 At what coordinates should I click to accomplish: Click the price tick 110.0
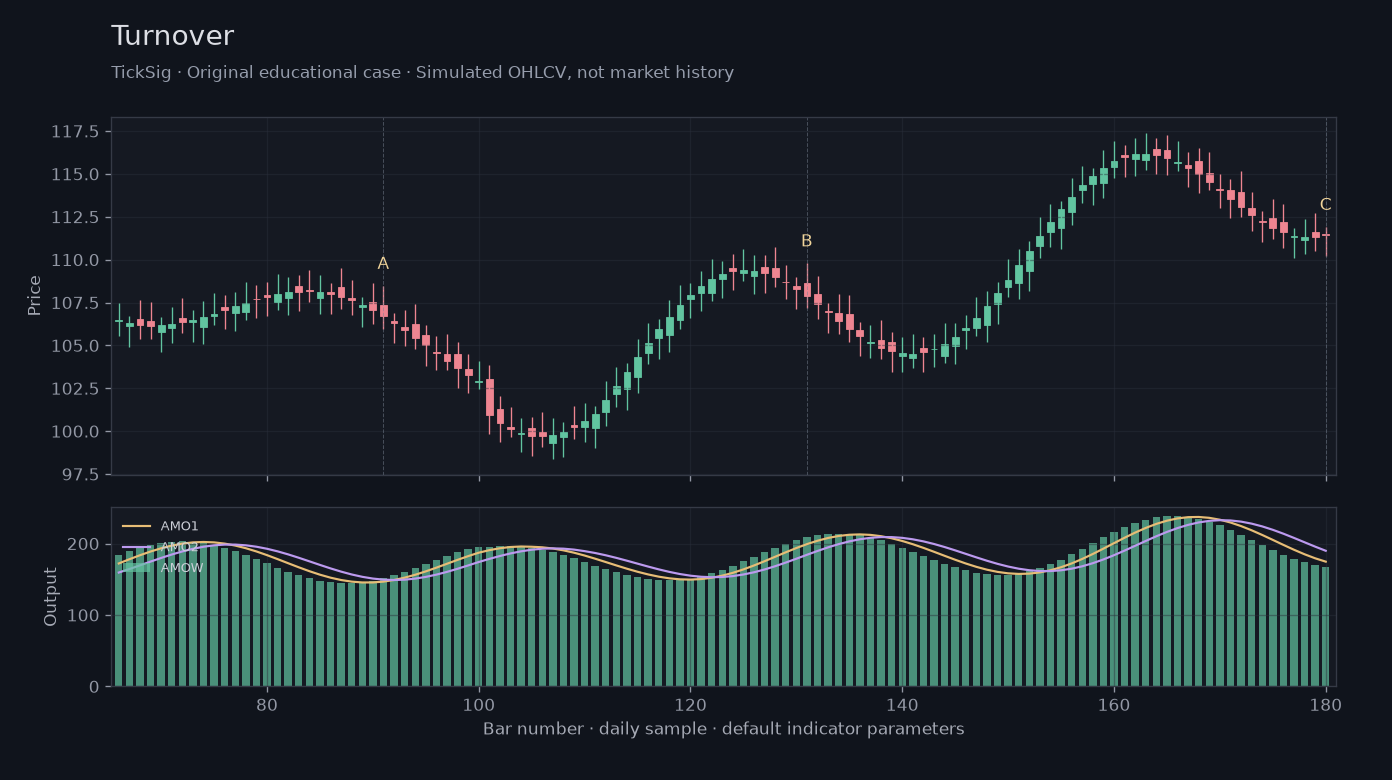[x=77, y=261]
